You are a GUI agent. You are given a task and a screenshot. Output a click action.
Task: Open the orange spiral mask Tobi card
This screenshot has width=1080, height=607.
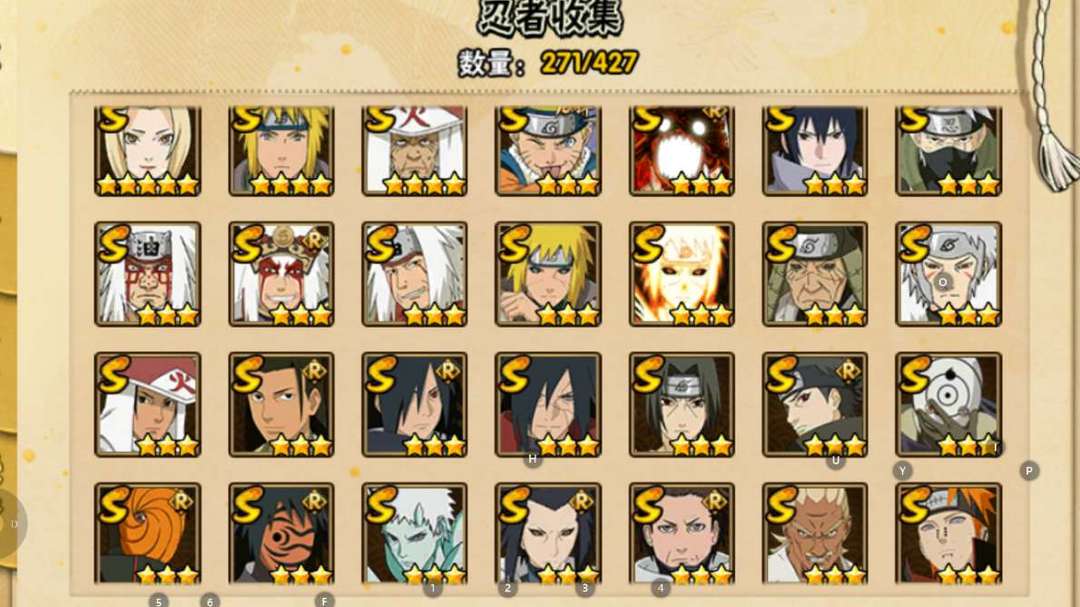[x=147, y=533]
